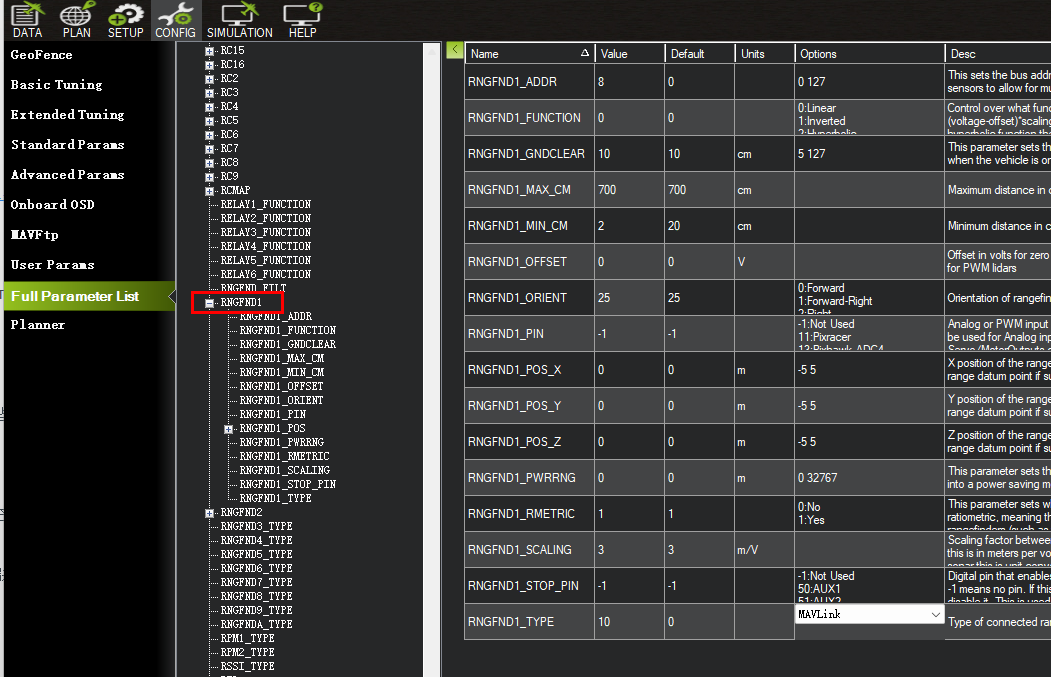Open the GeoFence config page
The height and width of the screenshot is (677, 1051).
click(42, 55)
